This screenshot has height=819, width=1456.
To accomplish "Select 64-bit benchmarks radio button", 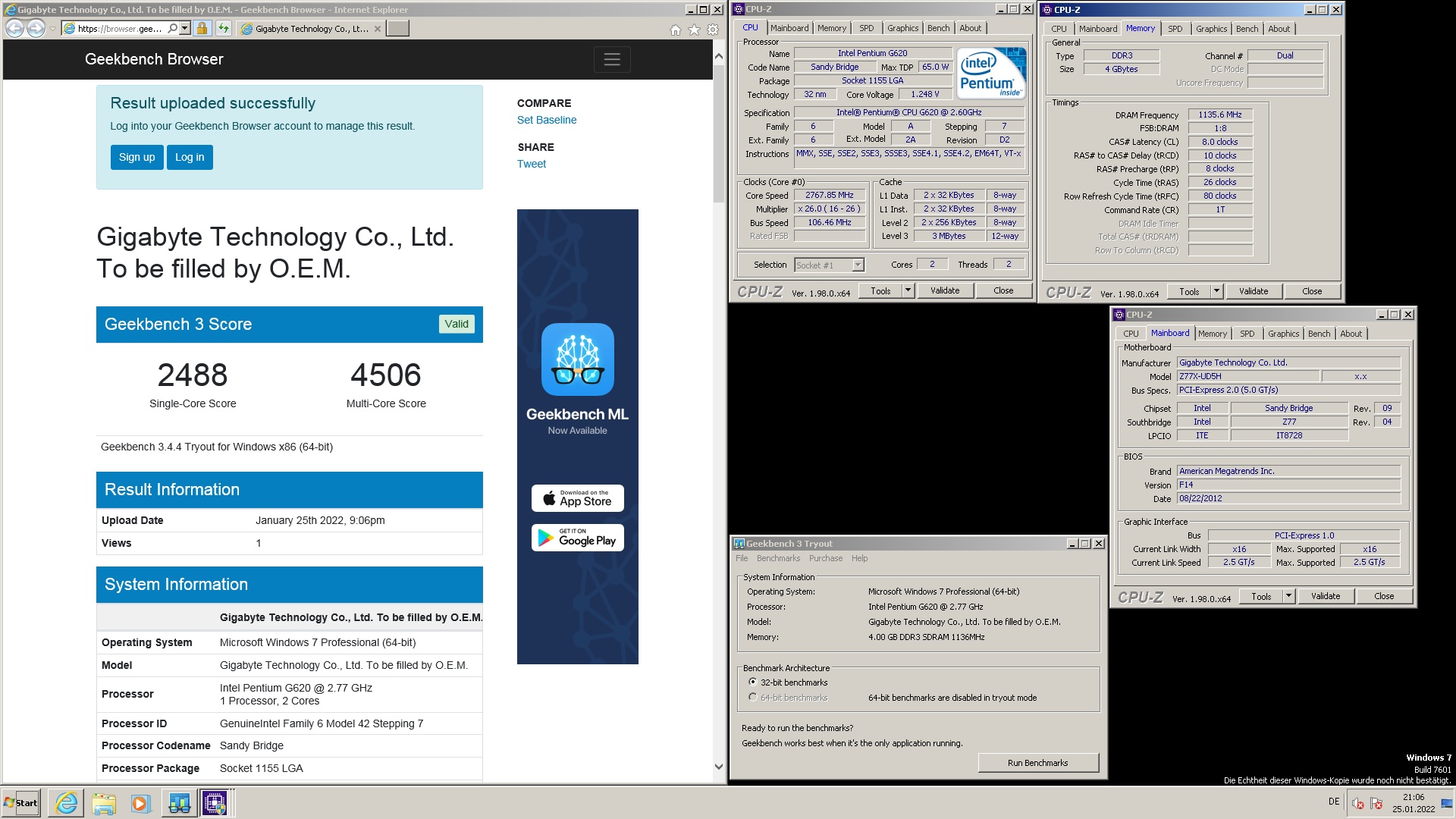I will coord(752,697).
